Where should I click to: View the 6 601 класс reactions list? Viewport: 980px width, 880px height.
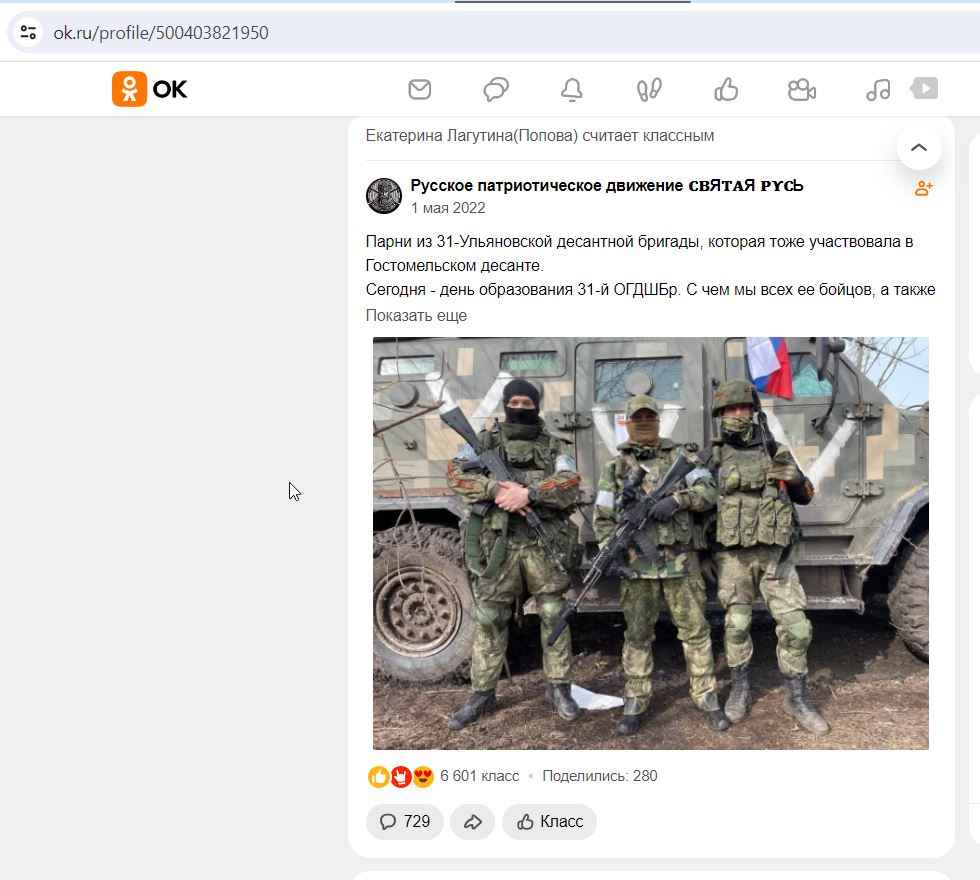coord(479,776)
